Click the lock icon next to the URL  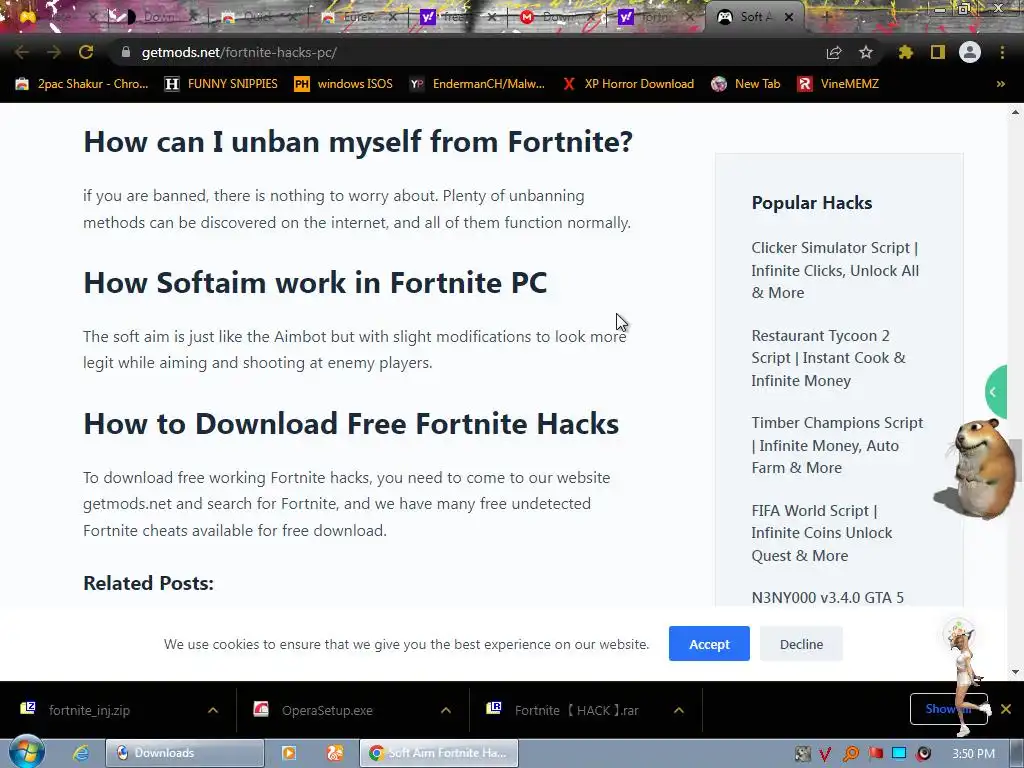pos(126,52)
